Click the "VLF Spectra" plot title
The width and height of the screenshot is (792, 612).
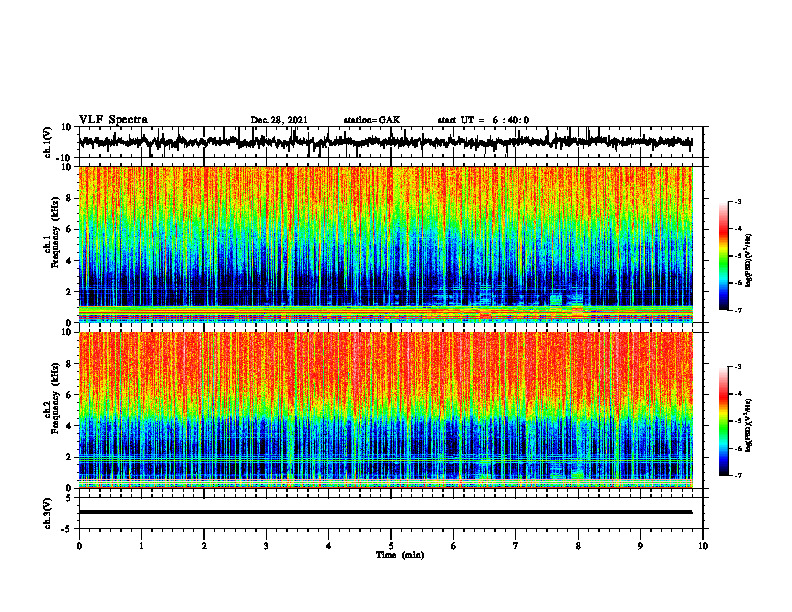(x=113, y=120)
